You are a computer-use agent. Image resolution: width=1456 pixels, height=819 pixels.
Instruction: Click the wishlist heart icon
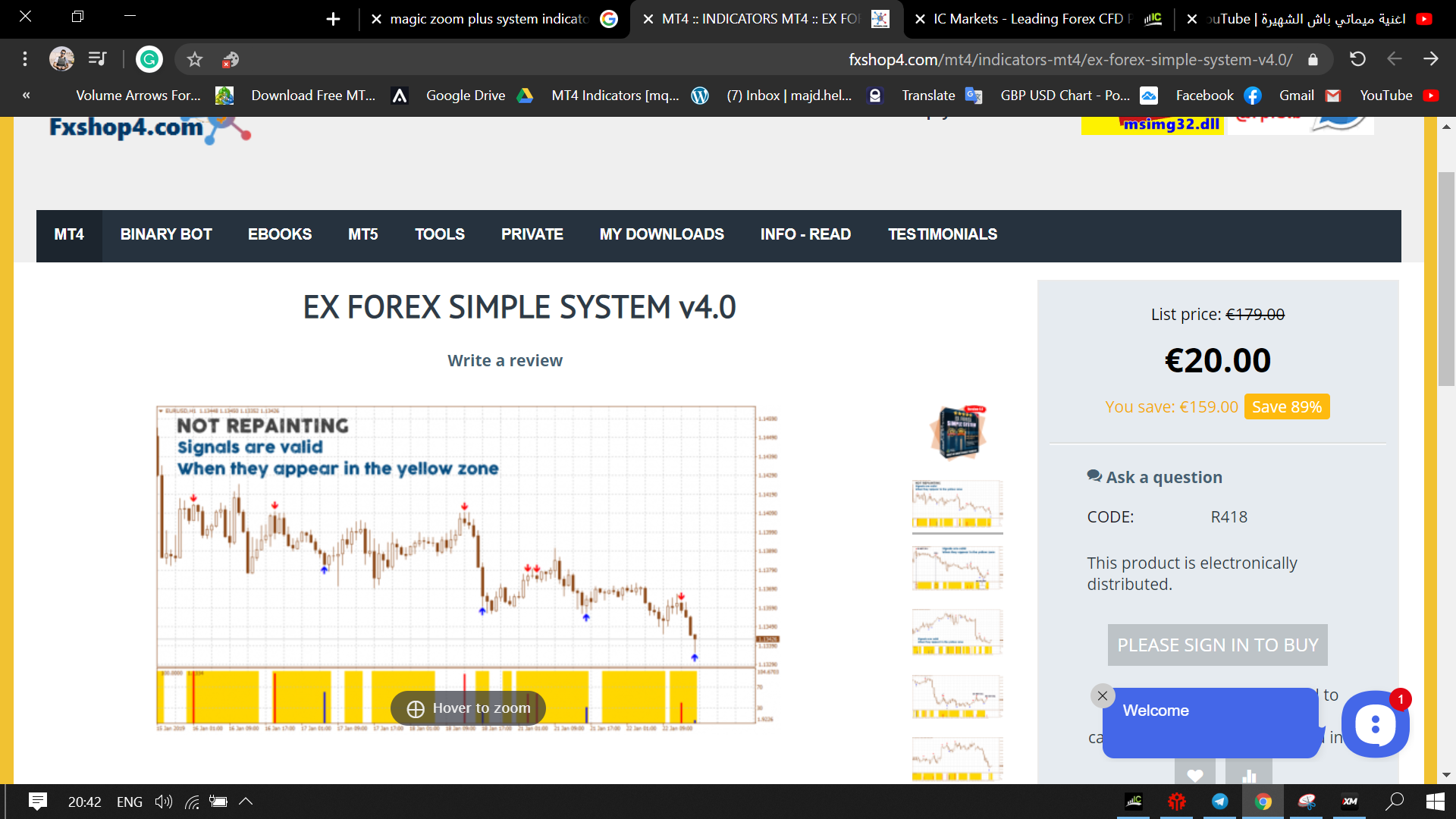click(1194, 775)
